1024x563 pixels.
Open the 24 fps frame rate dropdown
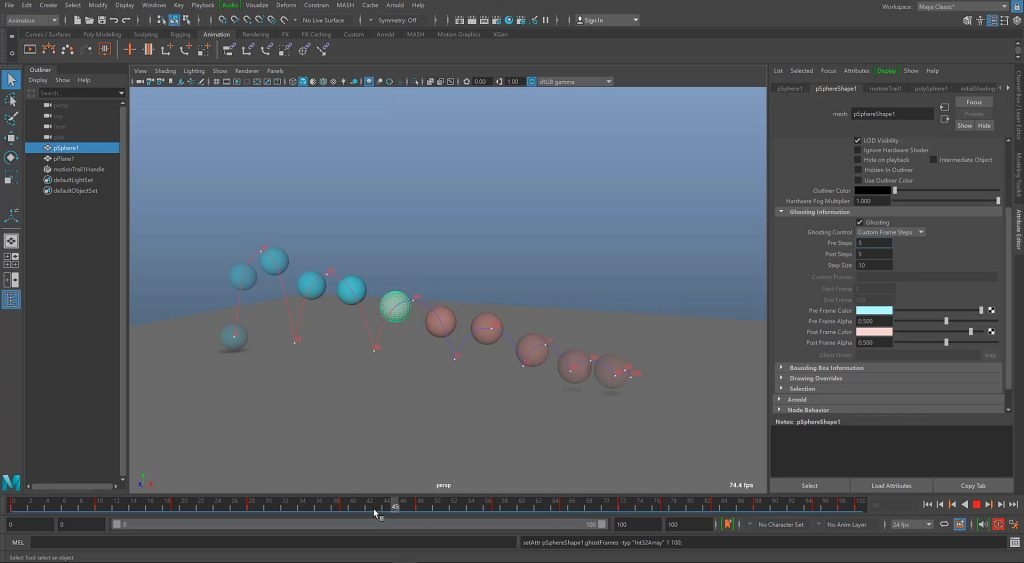point(912,524)
